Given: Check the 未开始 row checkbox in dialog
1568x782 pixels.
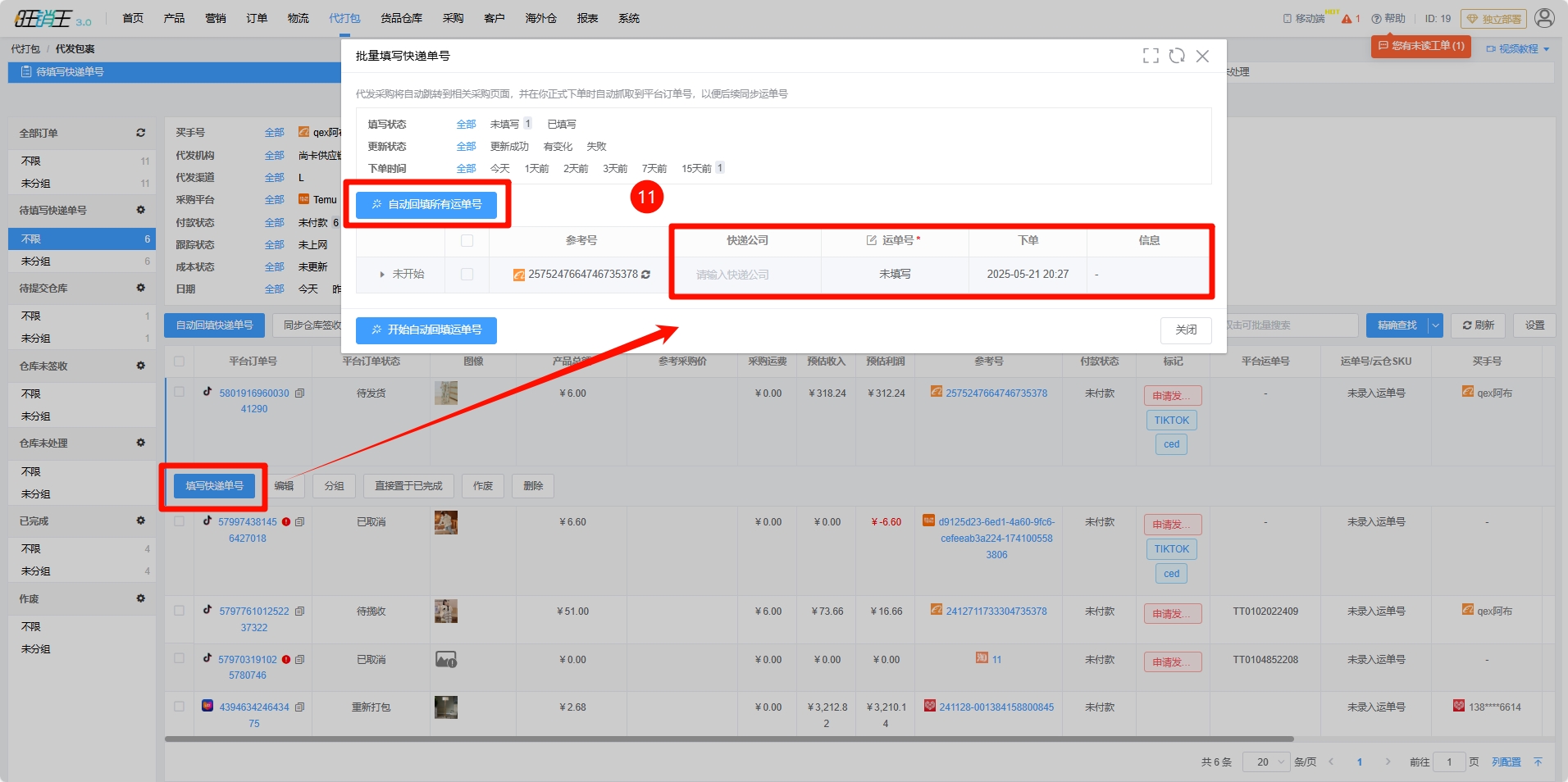Looking at the screenshot, I should tap(467, 275).
